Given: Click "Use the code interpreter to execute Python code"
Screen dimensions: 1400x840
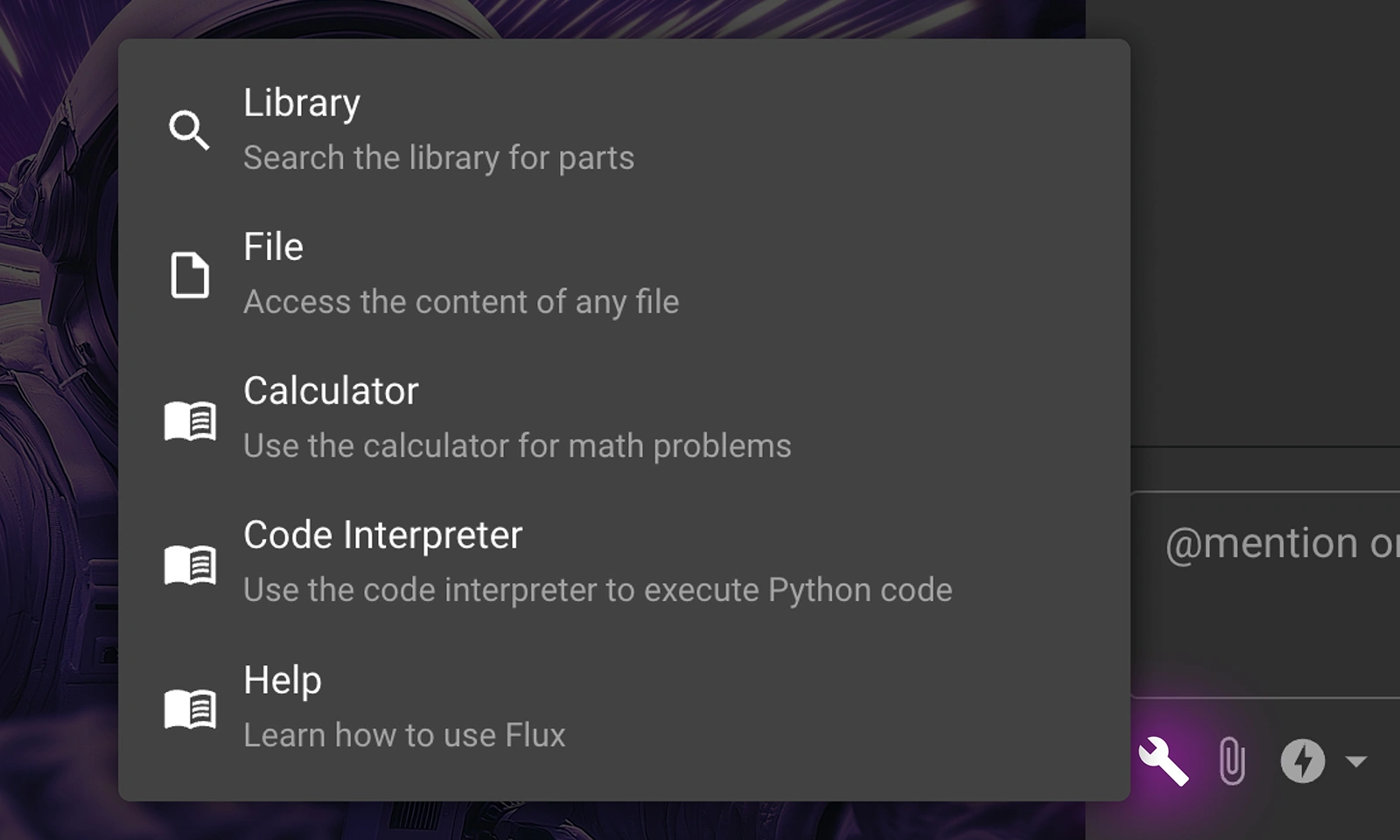Looking at the screenshot, I should tap(598, 591).
